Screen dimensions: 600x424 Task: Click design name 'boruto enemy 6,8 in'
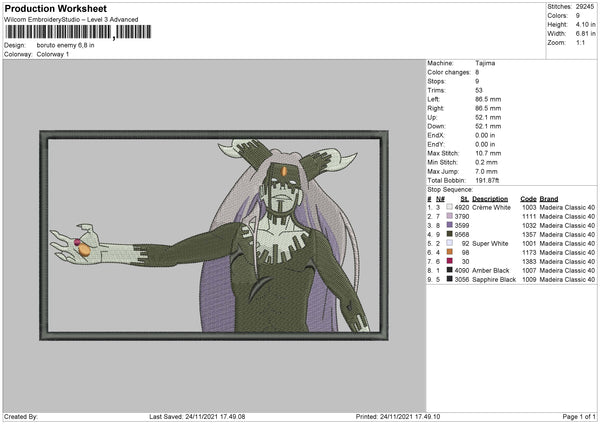65,45
